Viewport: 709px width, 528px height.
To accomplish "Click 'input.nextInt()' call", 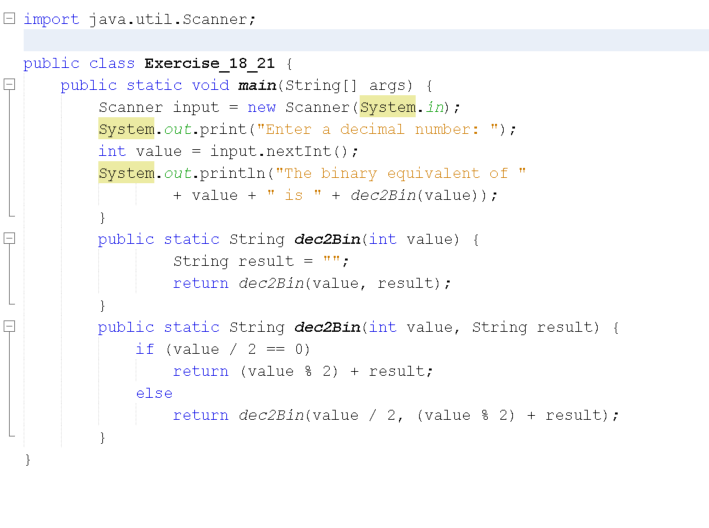I will (x=279, y=151).
